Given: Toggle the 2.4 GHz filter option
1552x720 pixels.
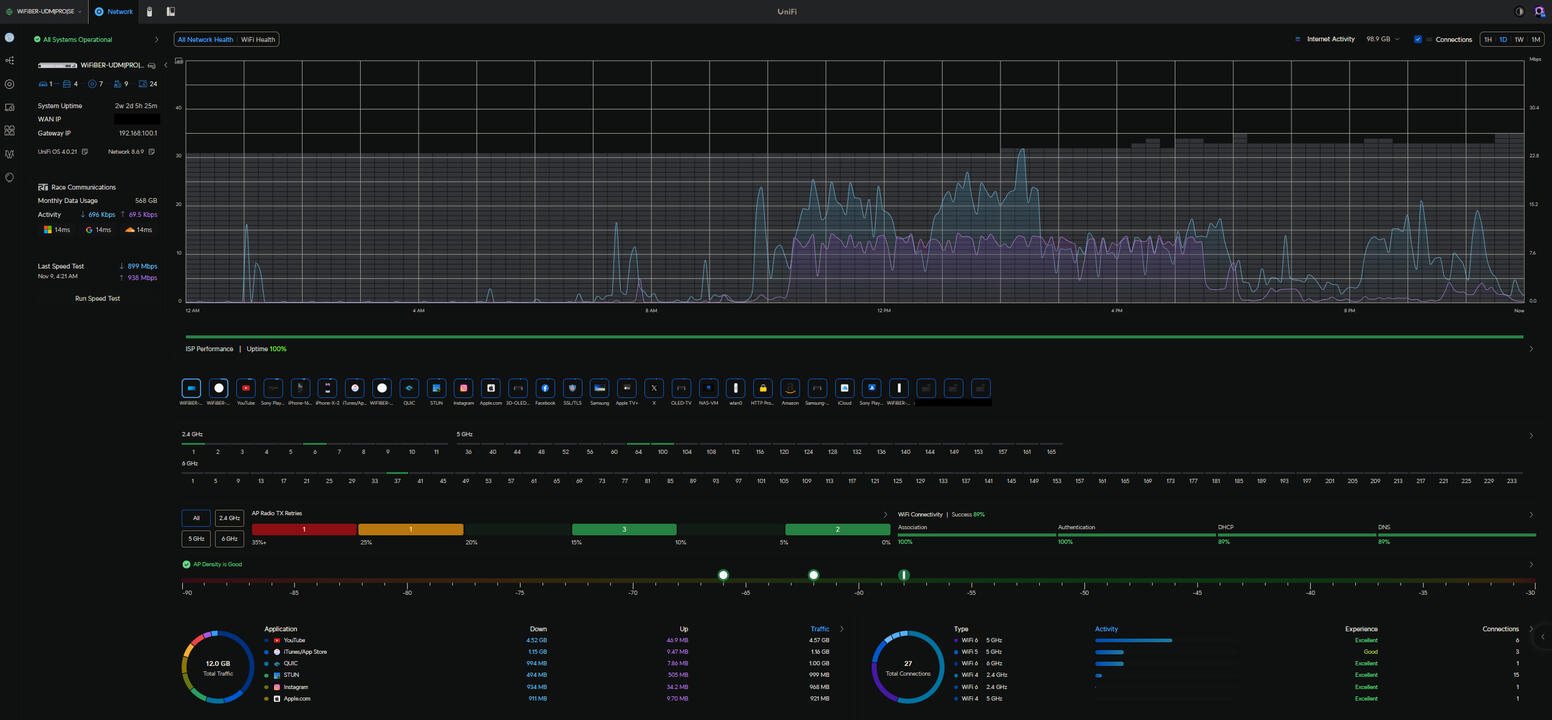Looking at the screenshot, I should pyautogui.click(x=229, y=518).
